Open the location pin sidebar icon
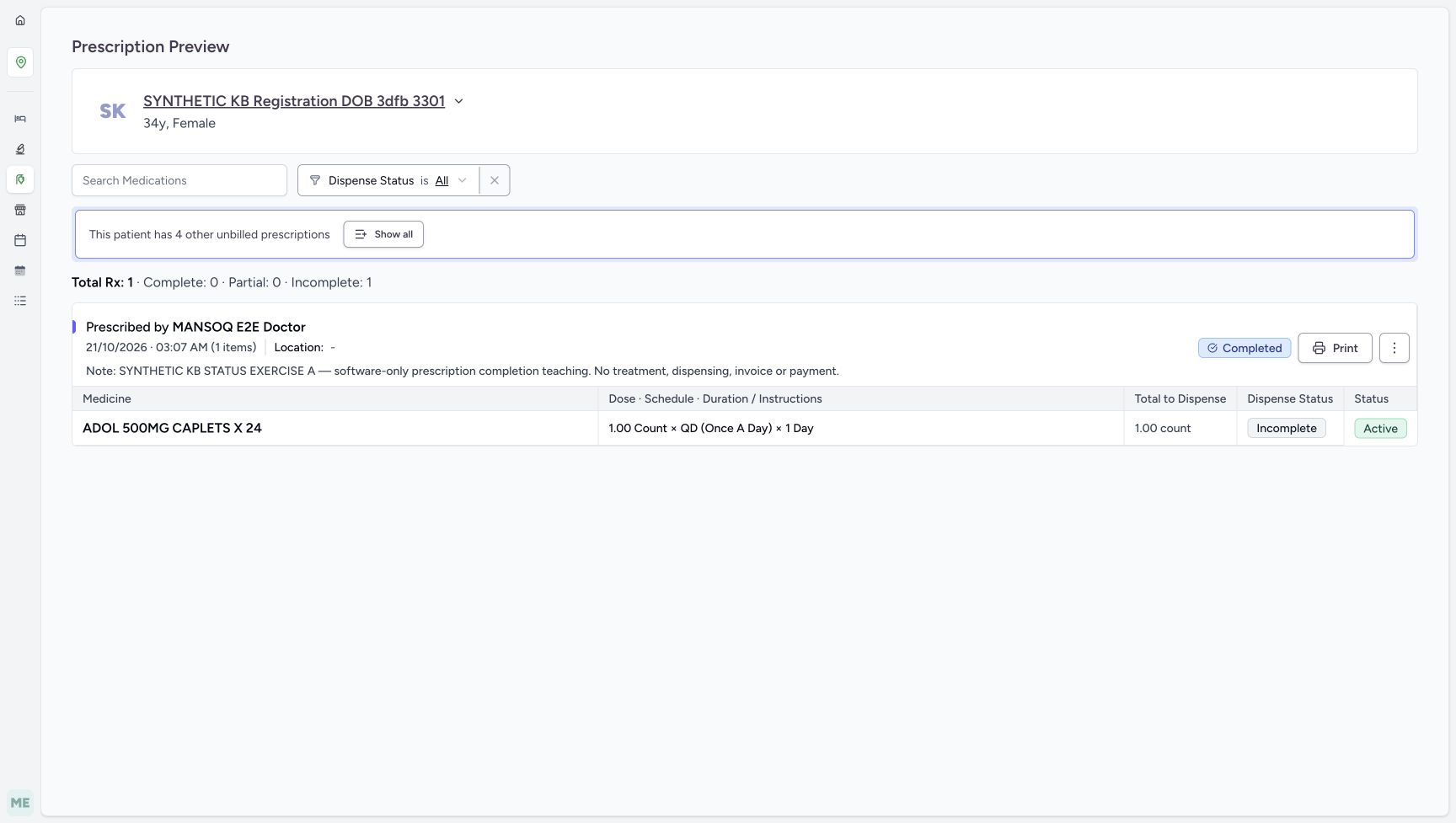 20,62
